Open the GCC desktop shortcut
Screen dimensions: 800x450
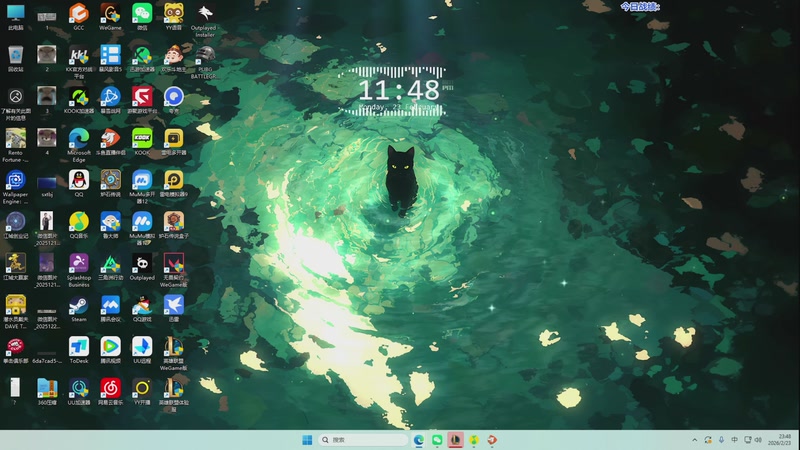coord(79,16)
